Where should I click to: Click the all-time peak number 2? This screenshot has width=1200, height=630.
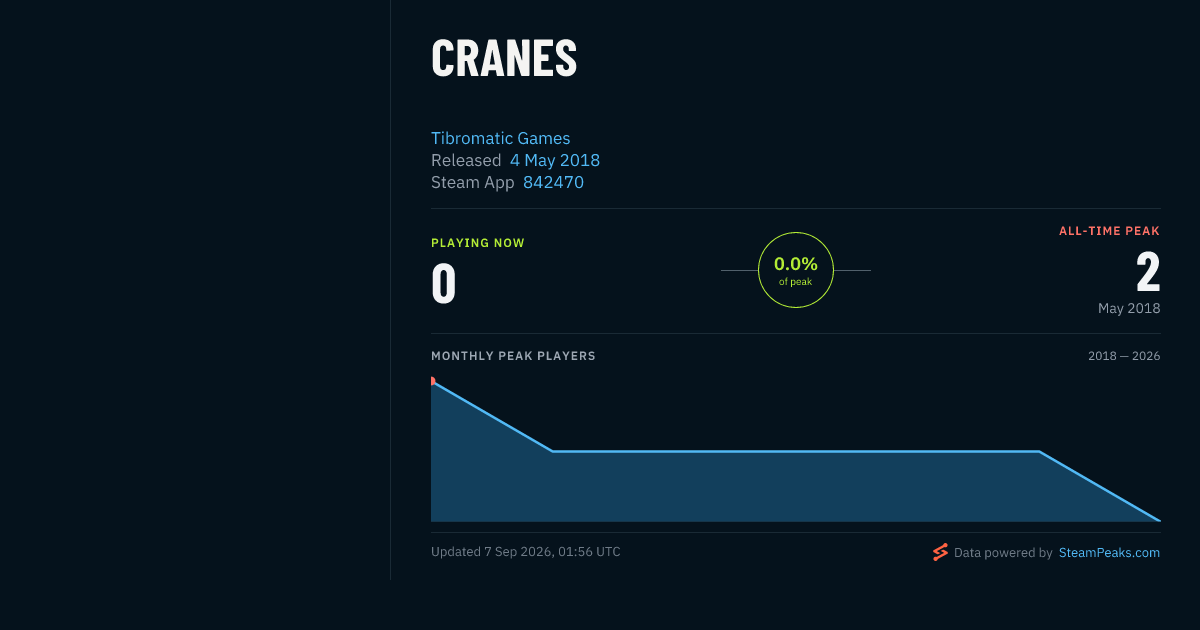[1148, 272]
